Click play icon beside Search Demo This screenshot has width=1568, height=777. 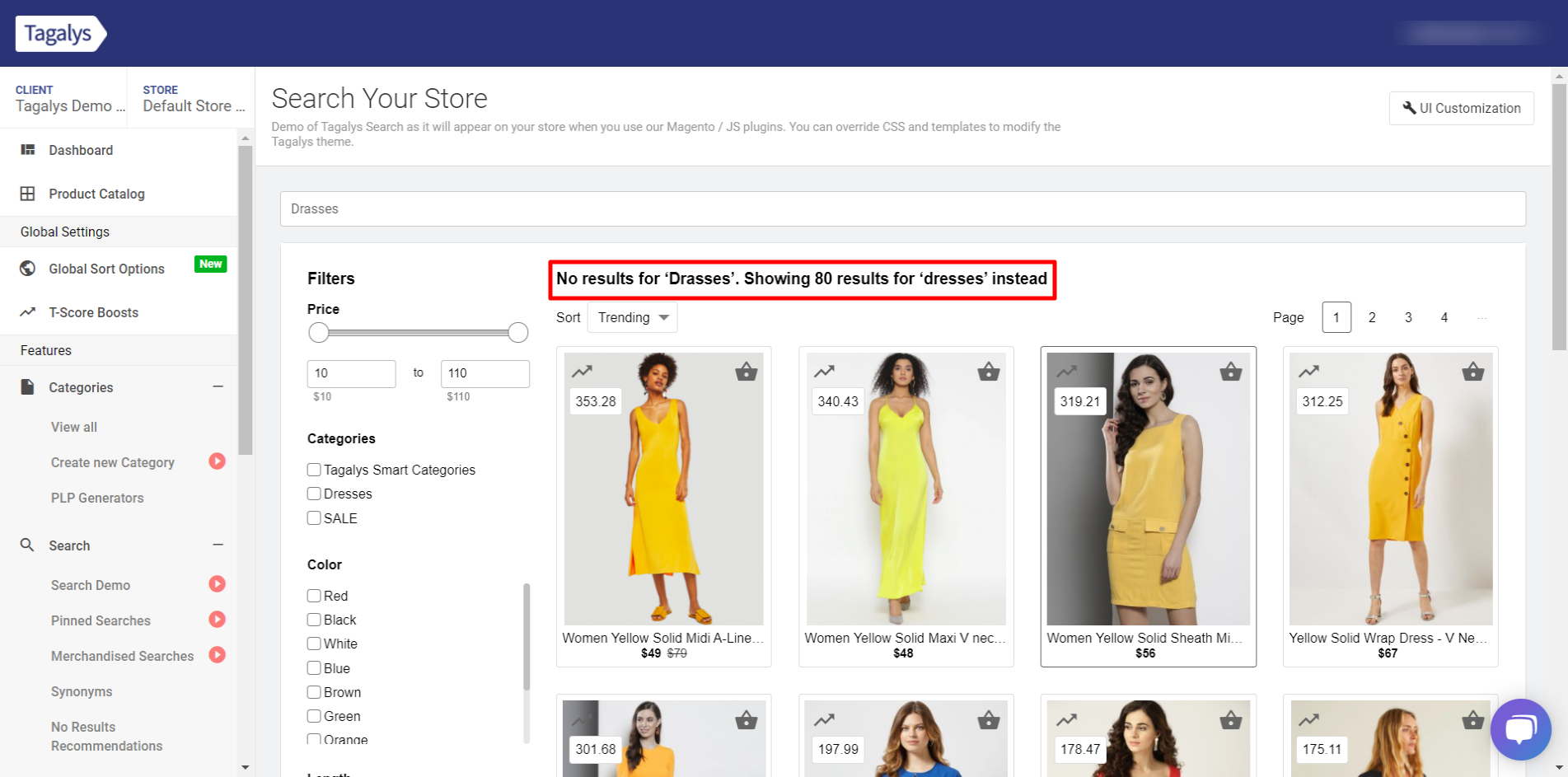click(217, 584)
